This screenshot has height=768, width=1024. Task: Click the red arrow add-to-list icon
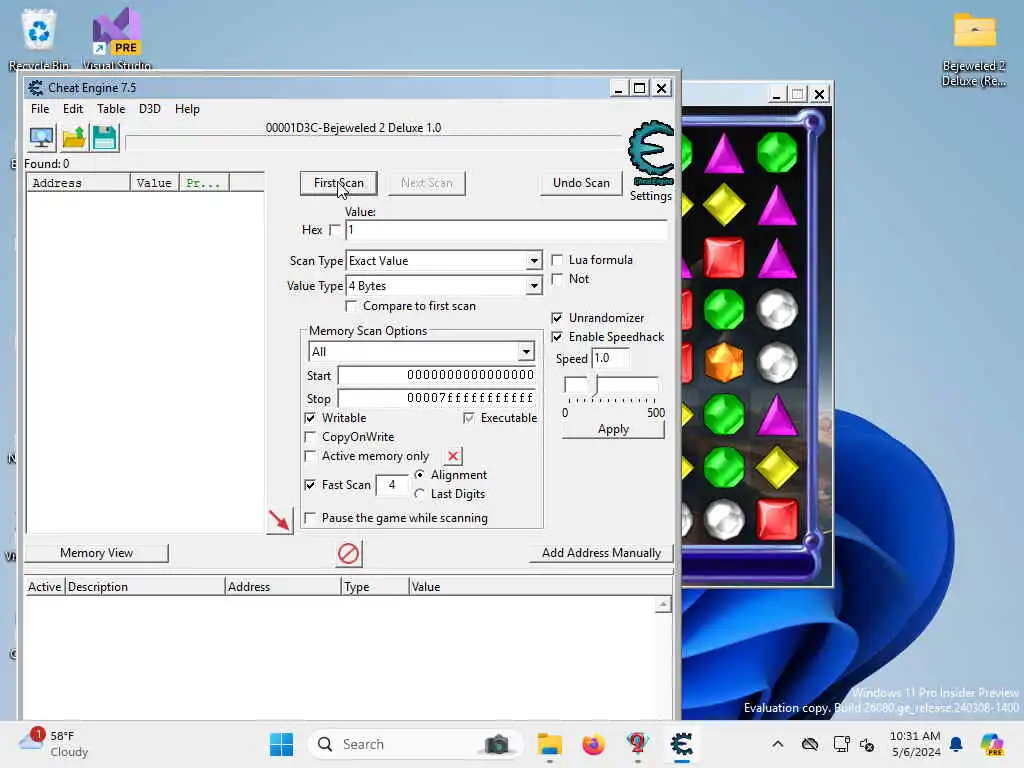click(x=280, y=520)
